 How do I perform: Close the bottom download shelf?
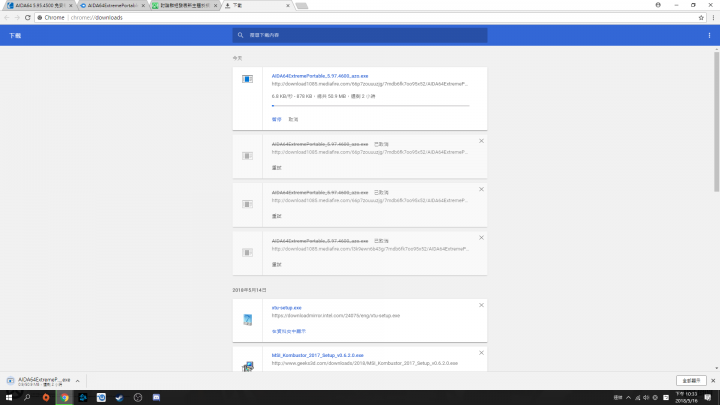[713, 381]
